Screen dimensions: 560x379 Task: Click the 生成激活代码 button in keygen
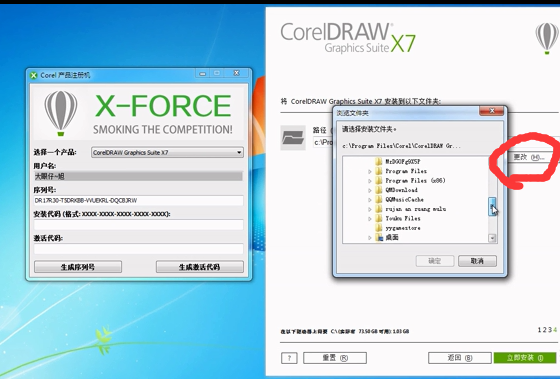click(200, 267)
